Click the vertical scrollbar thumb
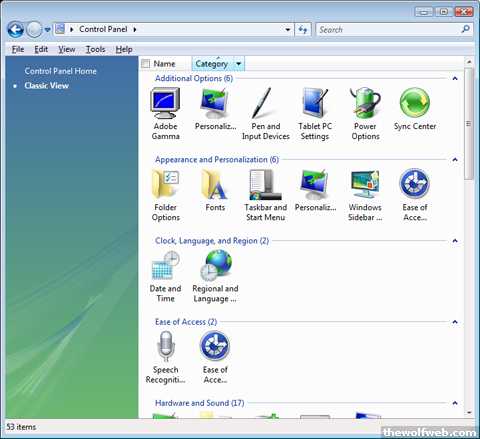The width and height of the screenshot is (480, 439). (469, 124)
